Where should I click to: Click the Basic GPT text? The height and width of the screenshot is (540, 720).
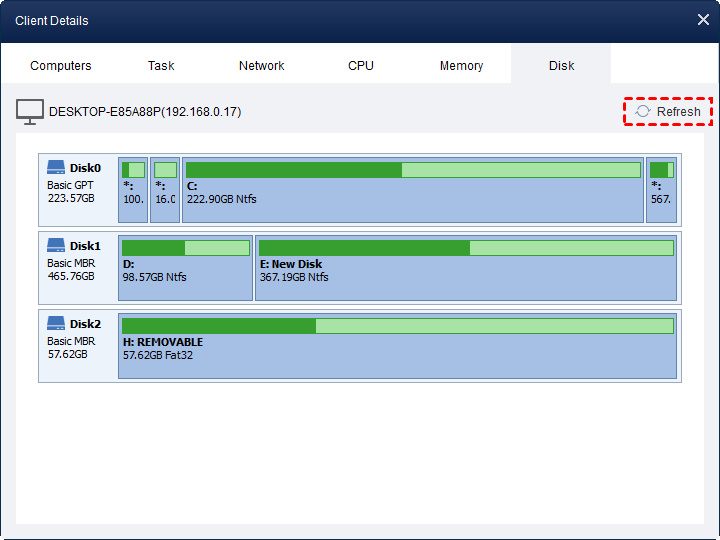click(70, 185)
